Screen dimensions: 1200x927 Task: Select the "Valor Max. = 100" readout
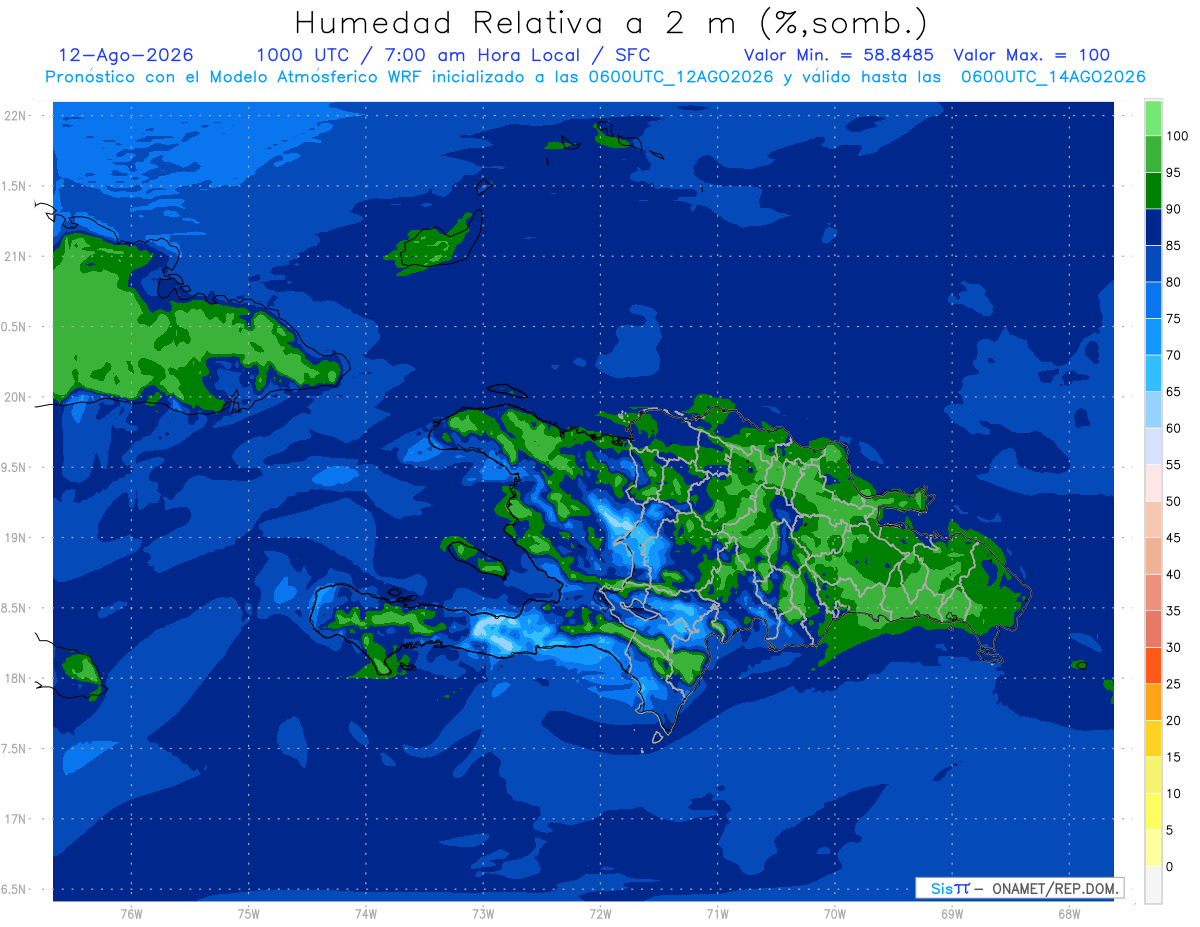point(1031,55)
